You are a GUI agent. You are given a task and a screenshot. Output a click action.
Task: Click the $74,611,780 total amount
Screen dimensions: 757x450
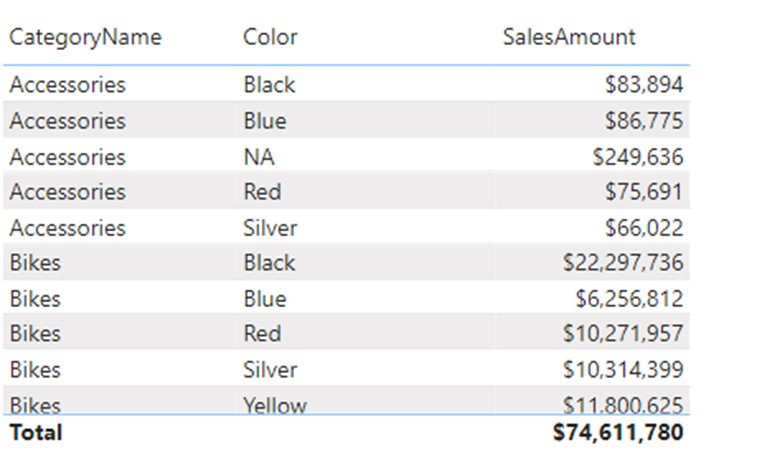618,433
